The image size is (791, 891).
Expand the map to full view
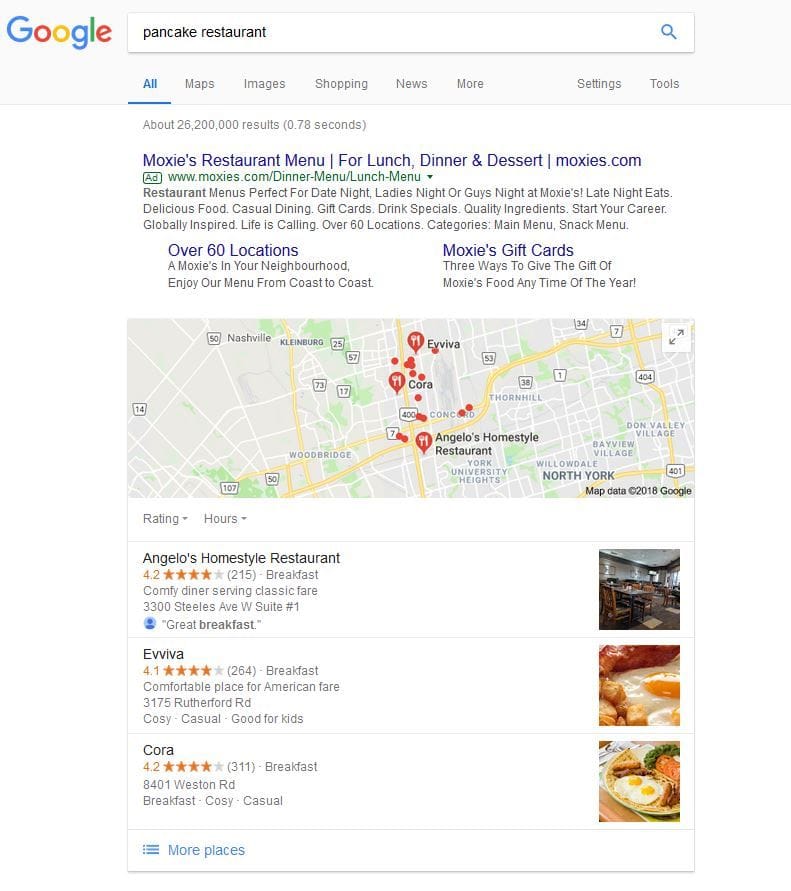tap(676, 337)
